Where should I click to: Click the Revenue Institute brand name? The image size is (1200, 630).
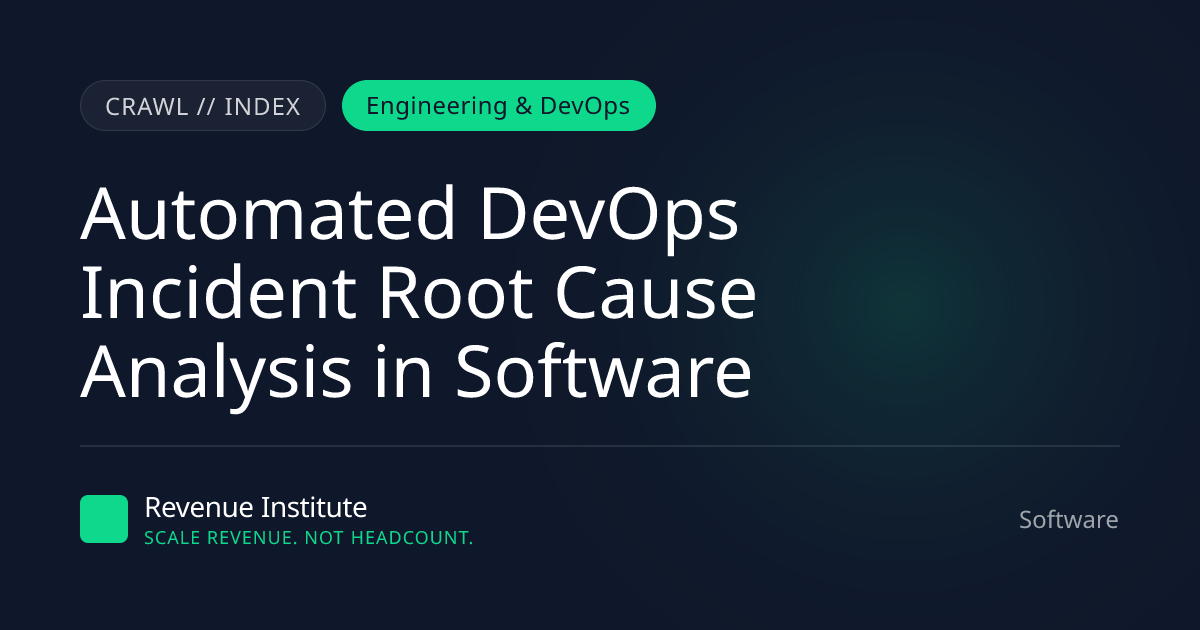tap(256, 507)
